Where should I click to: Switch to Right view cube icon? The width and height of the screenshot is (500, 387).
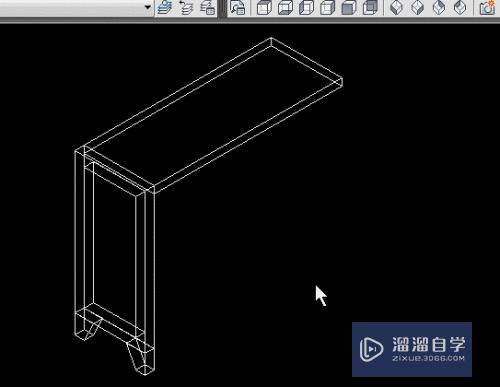pyautogui.click(x=327, y=8)
